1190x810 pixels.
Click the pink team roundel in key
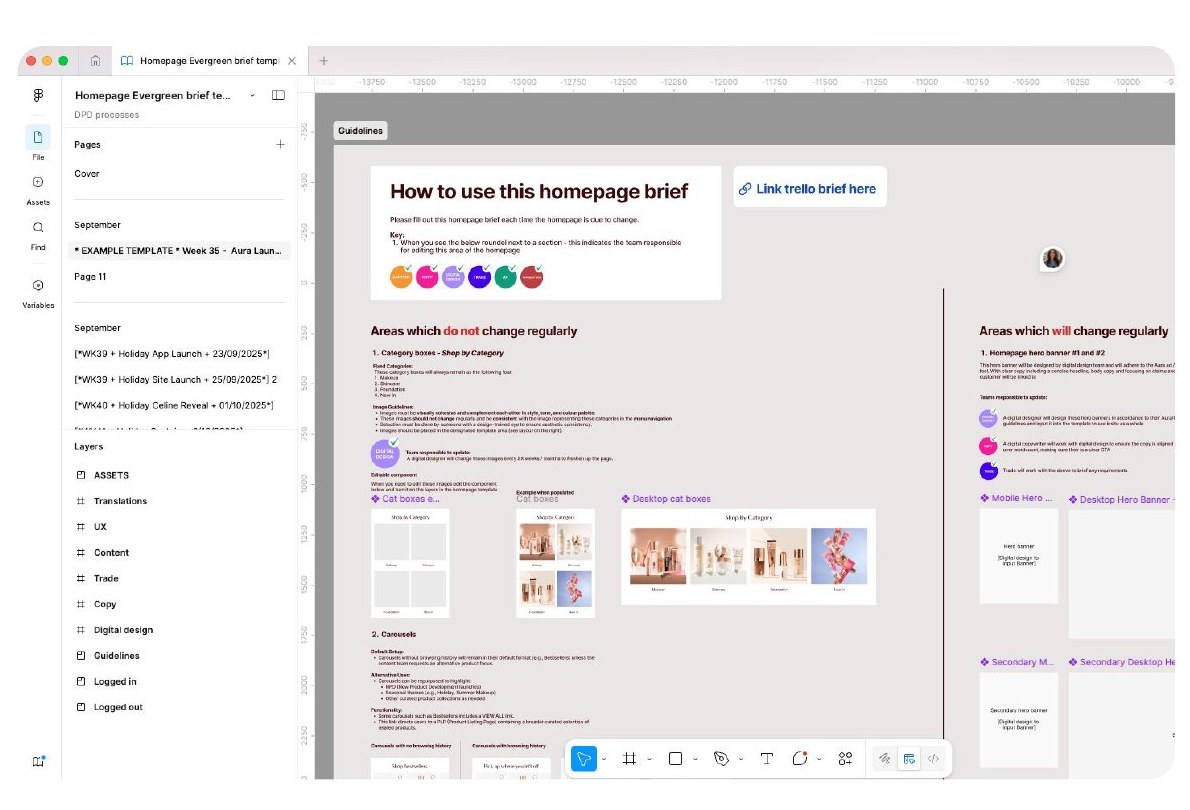tap(427, 277)
